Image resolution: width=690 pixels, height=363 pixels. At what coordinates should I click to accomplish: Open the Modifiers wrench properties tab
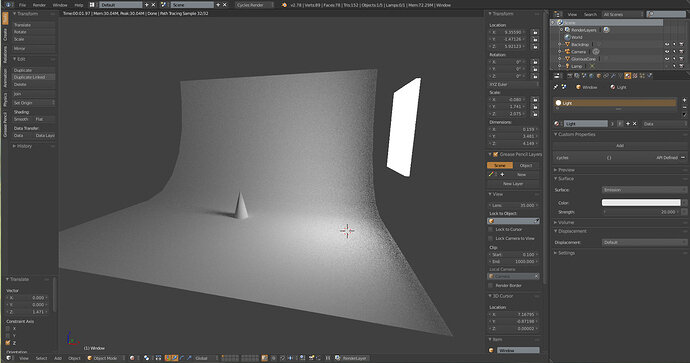(x=613, y=76)
